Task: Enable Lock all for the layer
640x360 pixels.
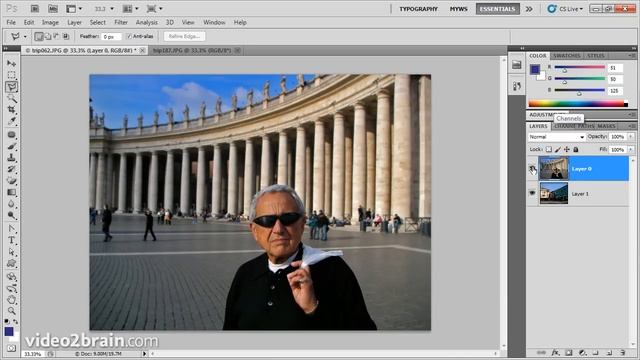Action: (576, 149)
